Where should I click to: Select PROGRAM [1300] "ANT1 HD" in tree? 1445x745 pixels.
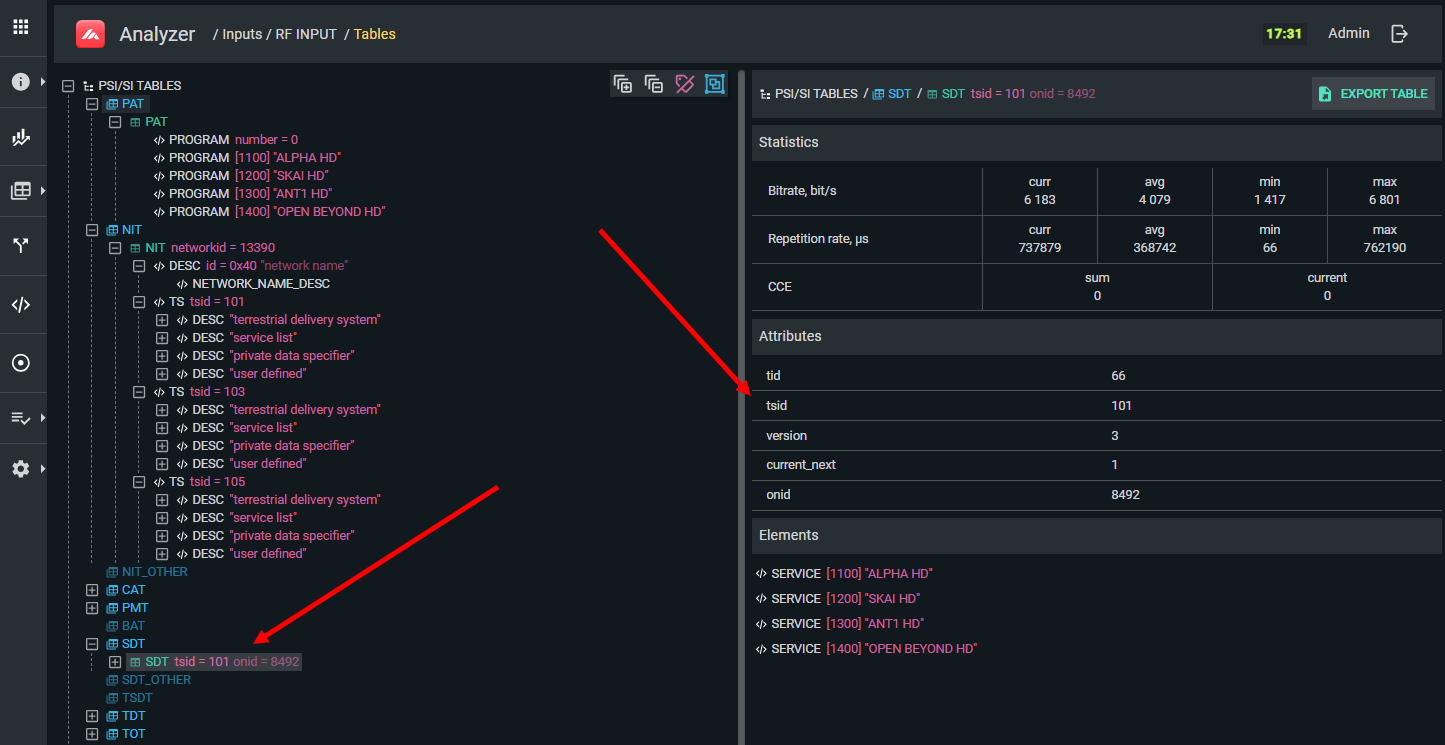[x=250, y=194]
